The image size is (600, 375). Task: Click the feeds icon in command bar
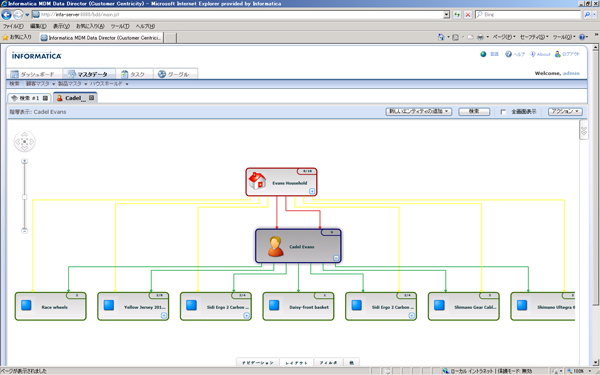pyautogui.click(x=455, y=37)
